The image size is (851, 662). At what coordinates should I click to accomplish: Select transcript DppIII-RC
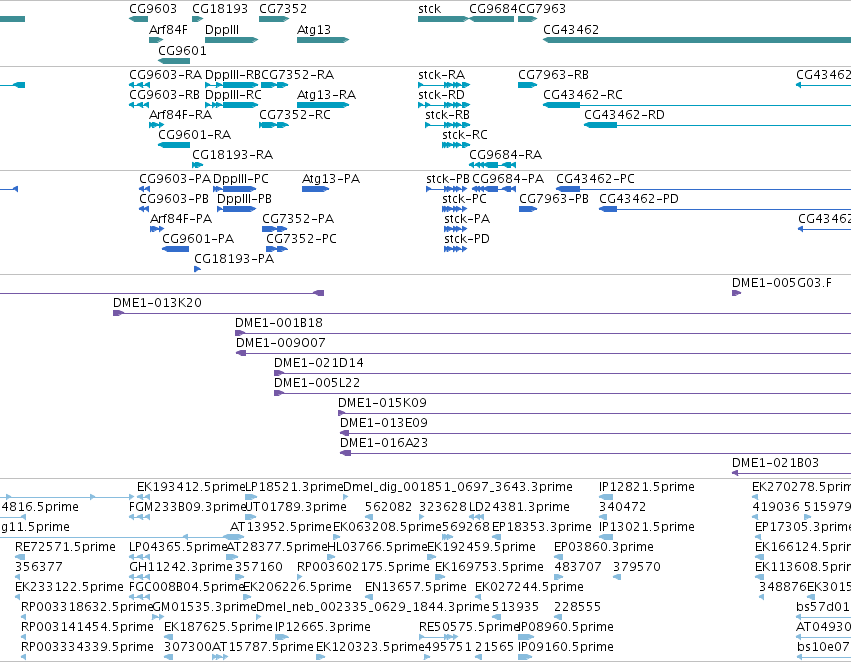coord(231,105)
